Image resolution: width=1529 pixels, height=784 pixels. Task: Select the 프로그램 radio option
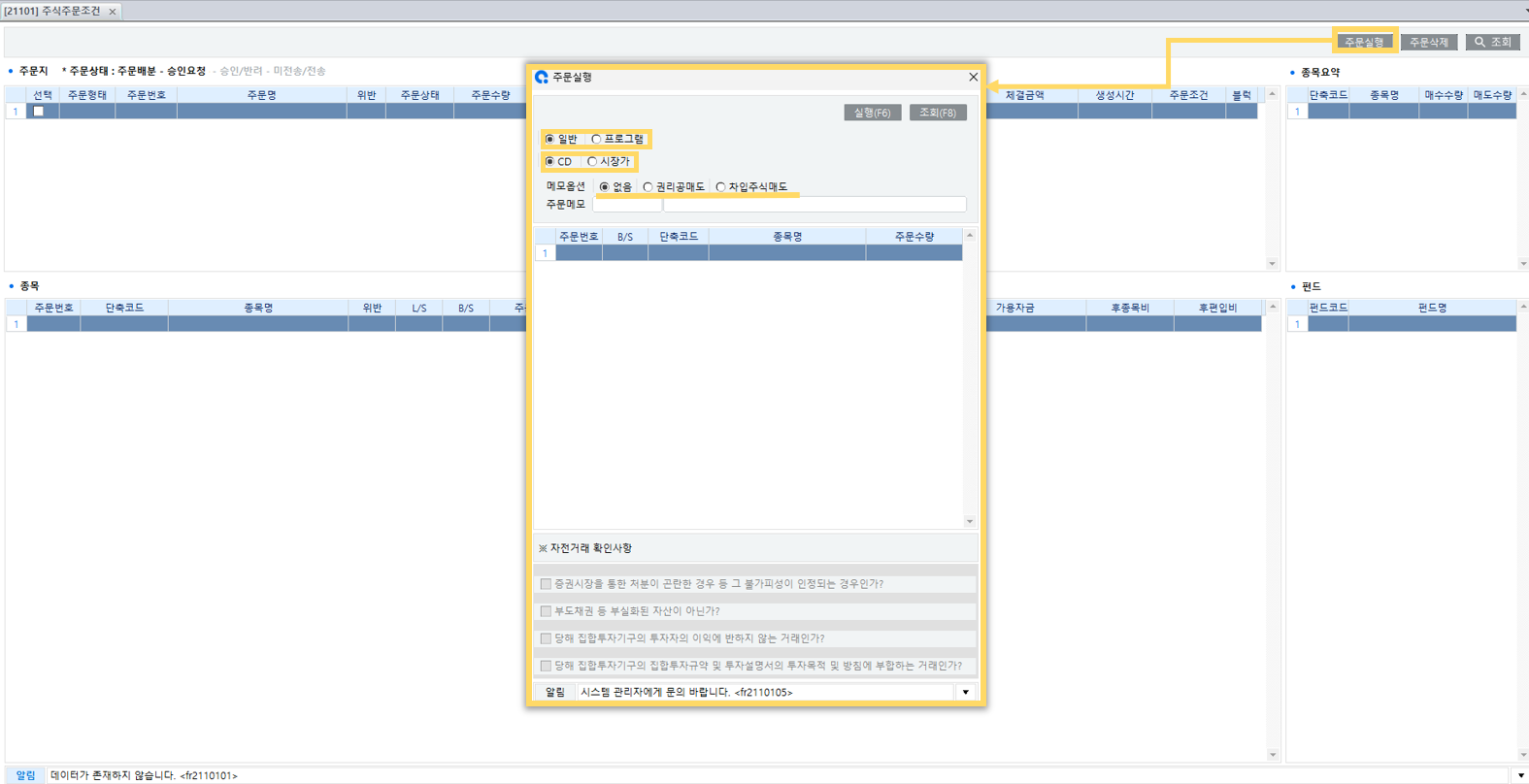coord(596,139)
